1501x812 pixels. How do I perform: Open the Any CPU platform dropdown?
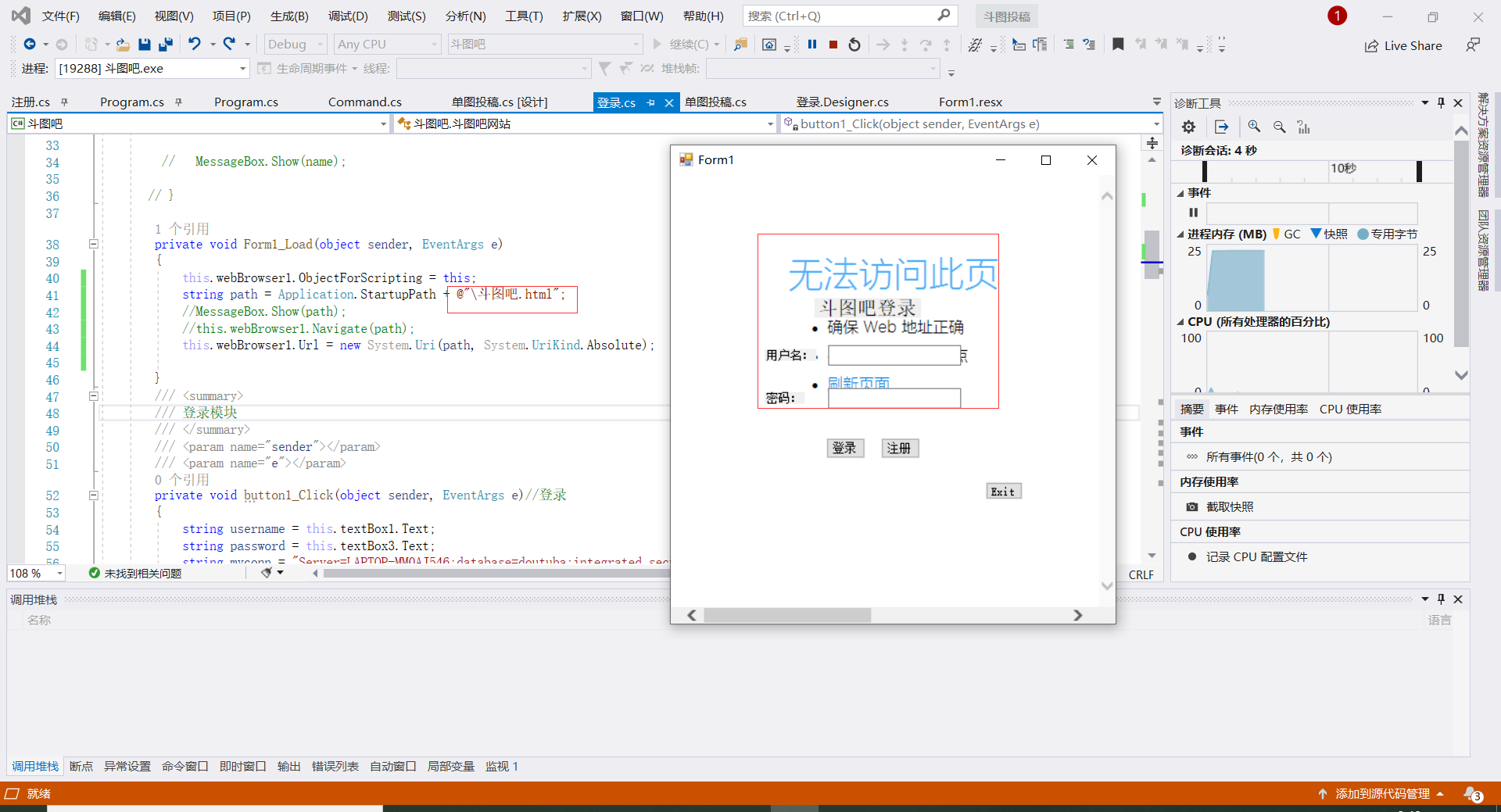point(389,45)
